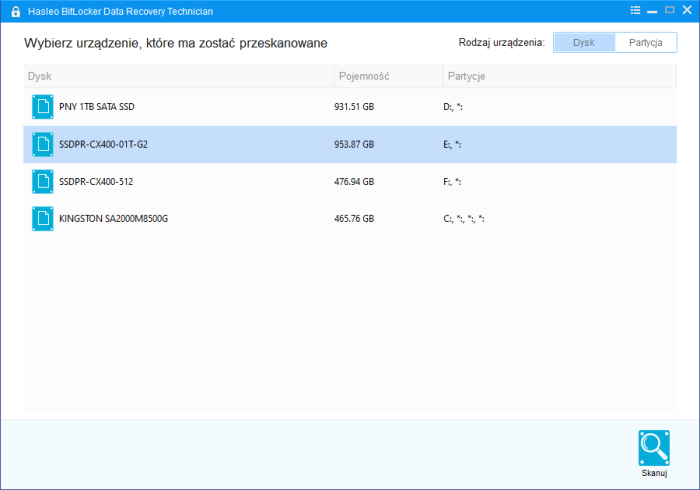Minimize the Hasleo window
The width and height of the screenshot is (700, 490).
pos(652,11)
